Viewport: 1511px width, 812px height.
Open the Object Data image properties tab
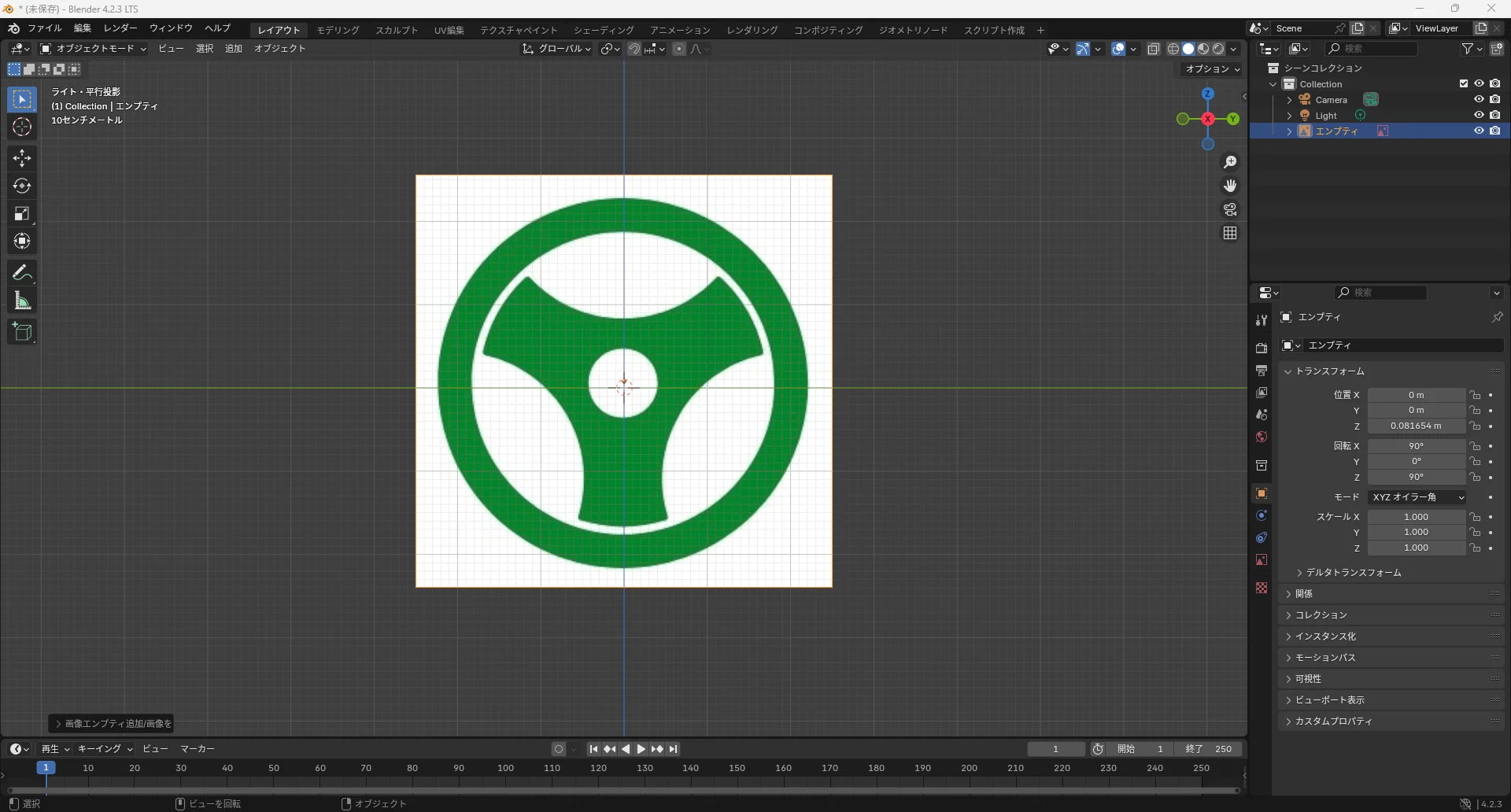point(1262,559)
